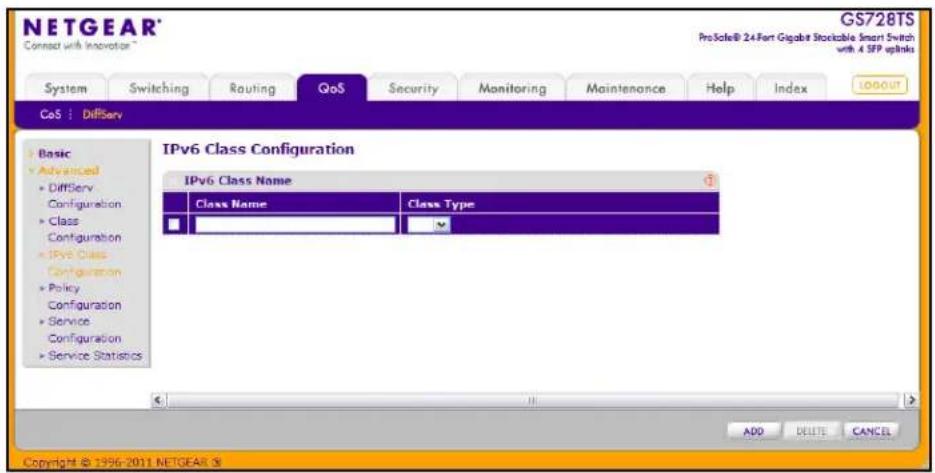Switch to the Switching tab
This screenshot has width=935, height=473.
[159, 88]
